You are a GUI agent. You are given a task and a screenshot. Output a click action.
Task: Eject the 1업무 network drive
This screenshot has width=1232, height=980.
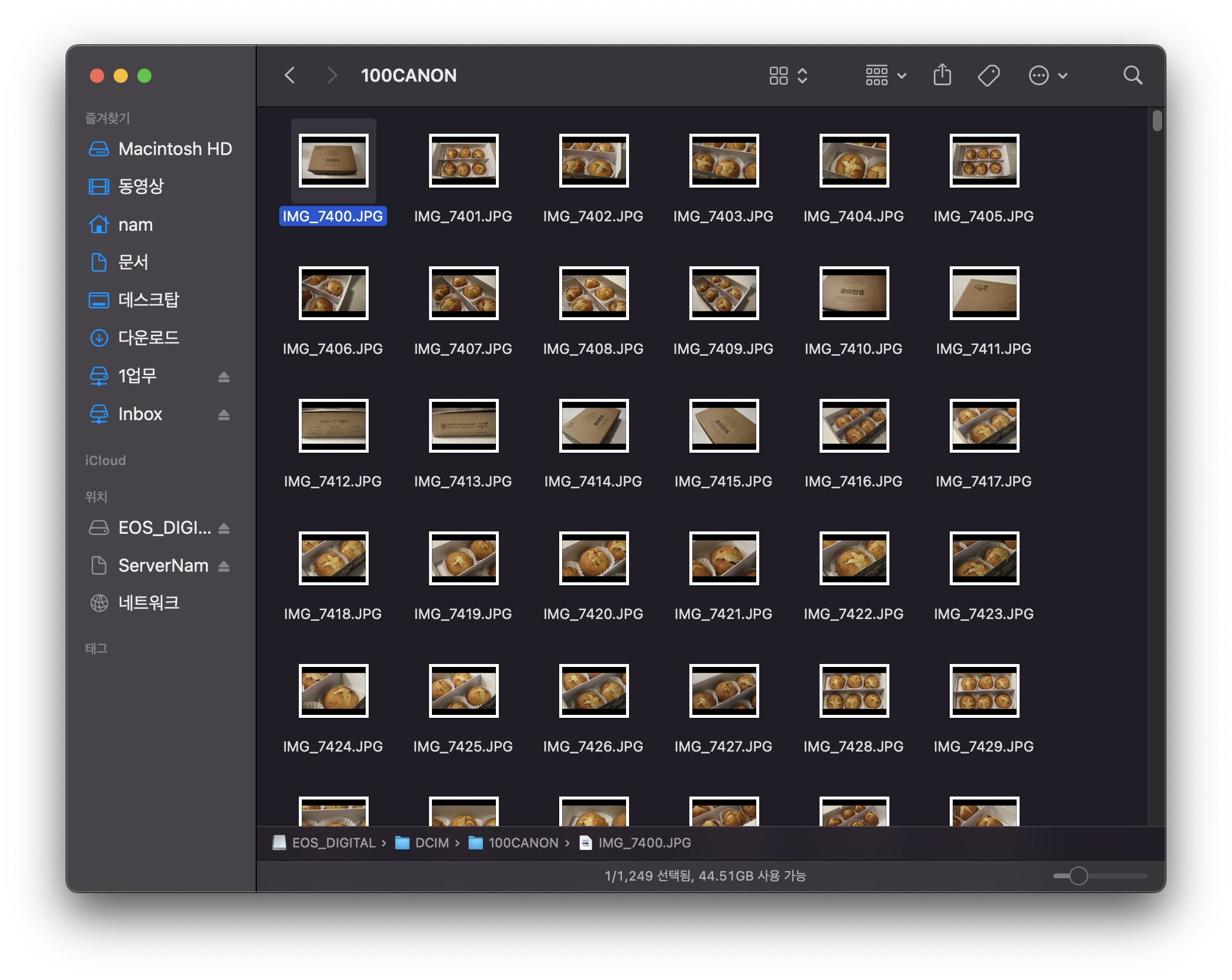224,376
